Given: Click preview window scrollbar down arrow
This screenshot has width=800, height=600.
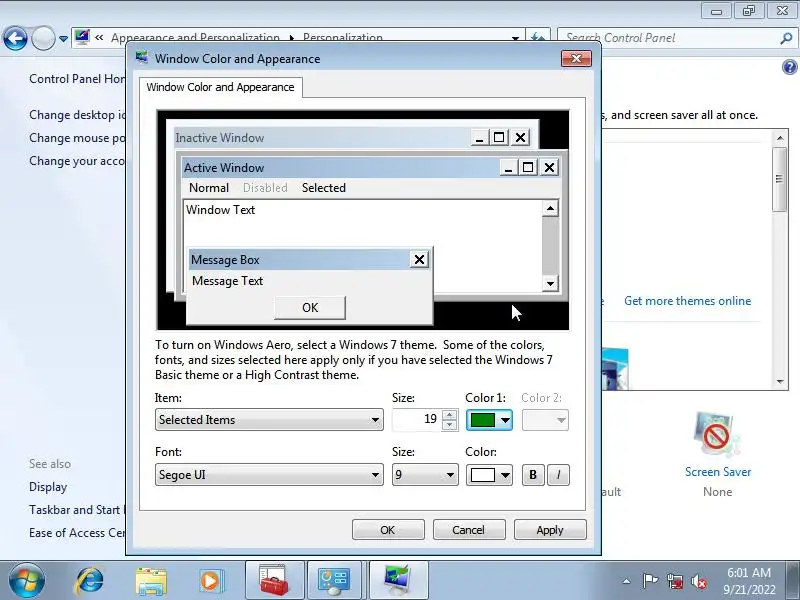Looking at the screenshot, I should (x=550, y=283).
